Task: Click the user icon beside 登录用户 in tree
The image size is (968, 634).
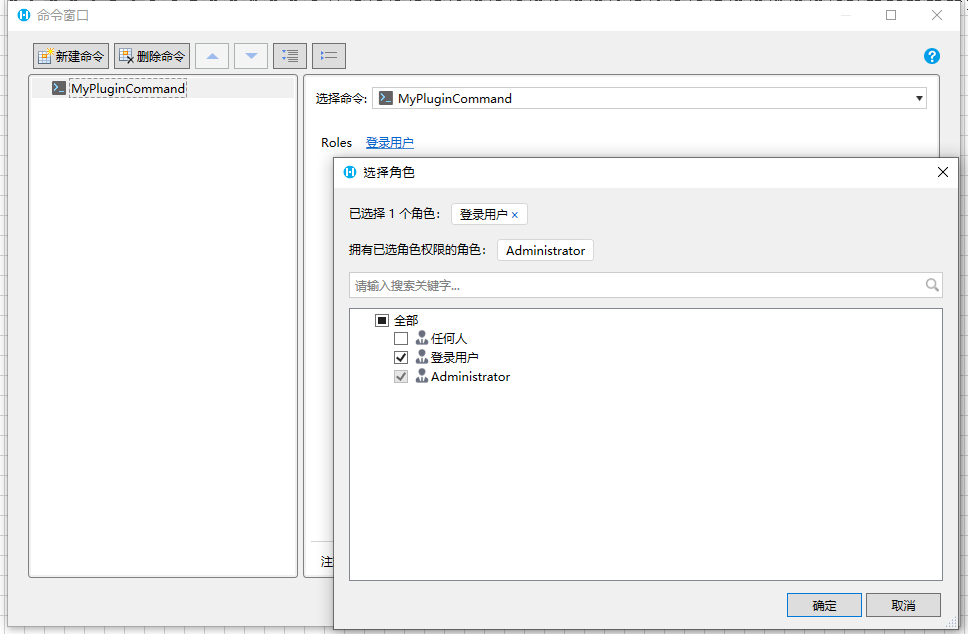Action: coord(422,357)
